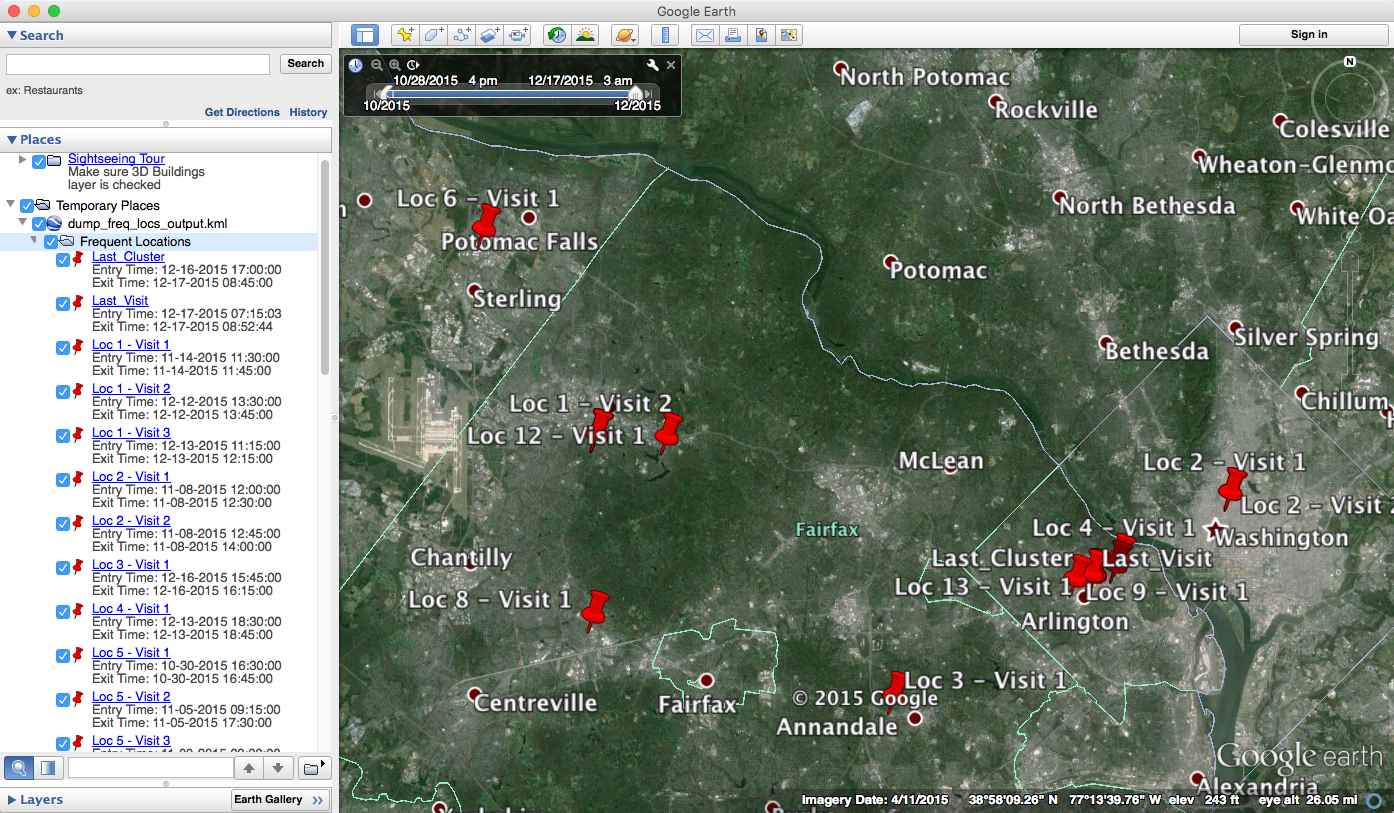
Task: Uncheck Loc 2 - Visit 2 checkbox
Action: 63,523
